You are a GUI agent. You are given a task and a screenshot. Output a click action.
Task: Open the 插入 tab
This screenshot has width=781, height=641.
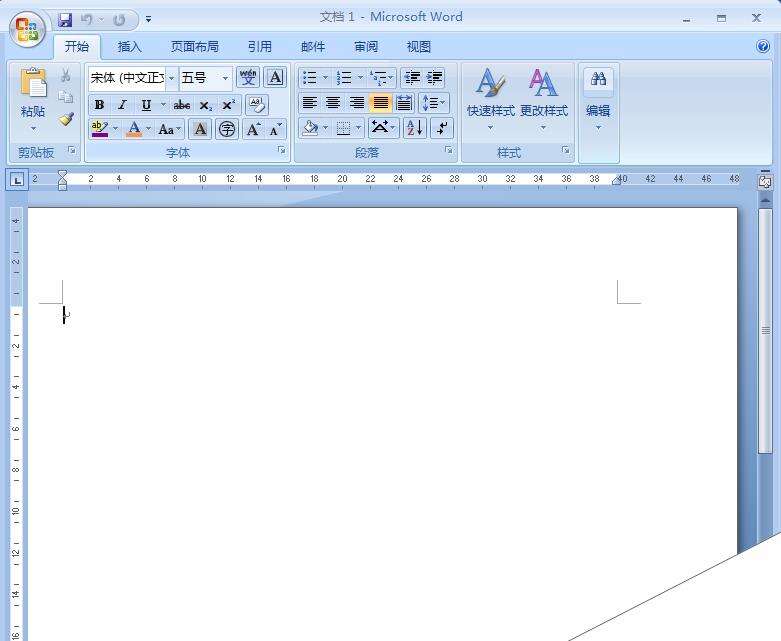click(x=130, y=47)
